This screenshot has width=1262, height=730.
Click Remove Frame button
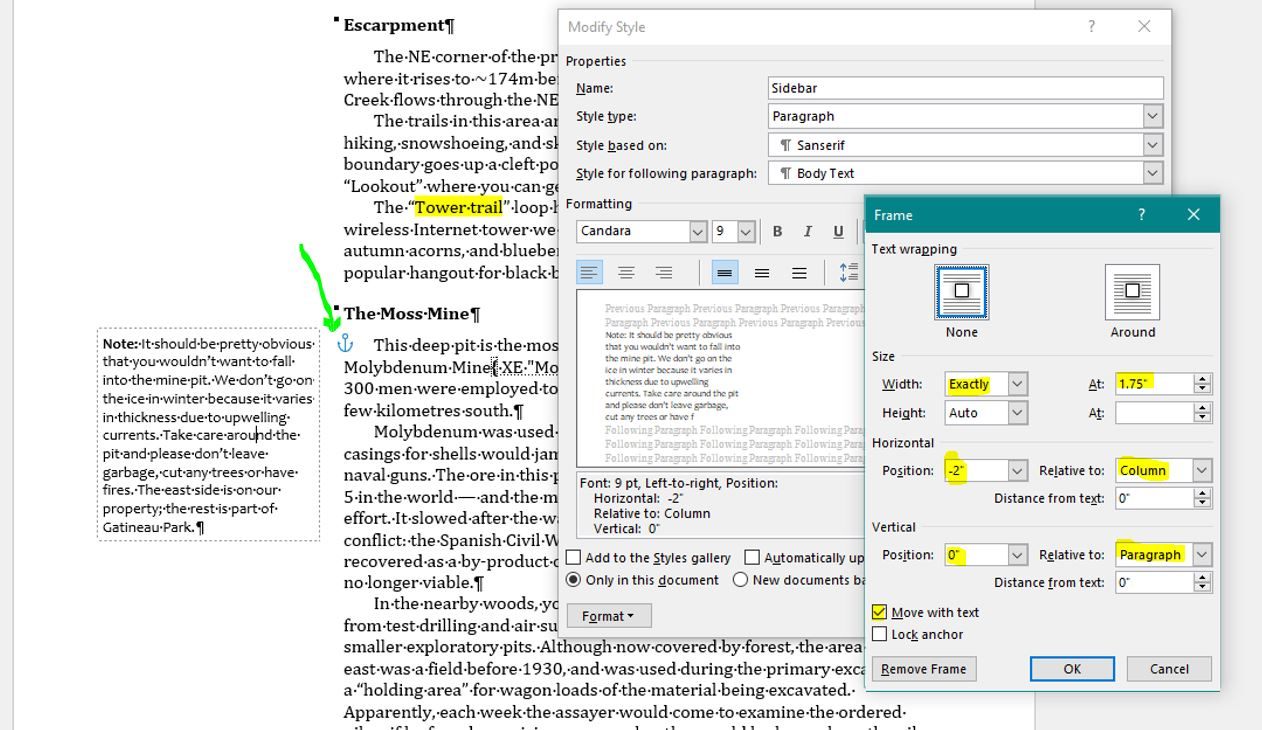(924, 669)
